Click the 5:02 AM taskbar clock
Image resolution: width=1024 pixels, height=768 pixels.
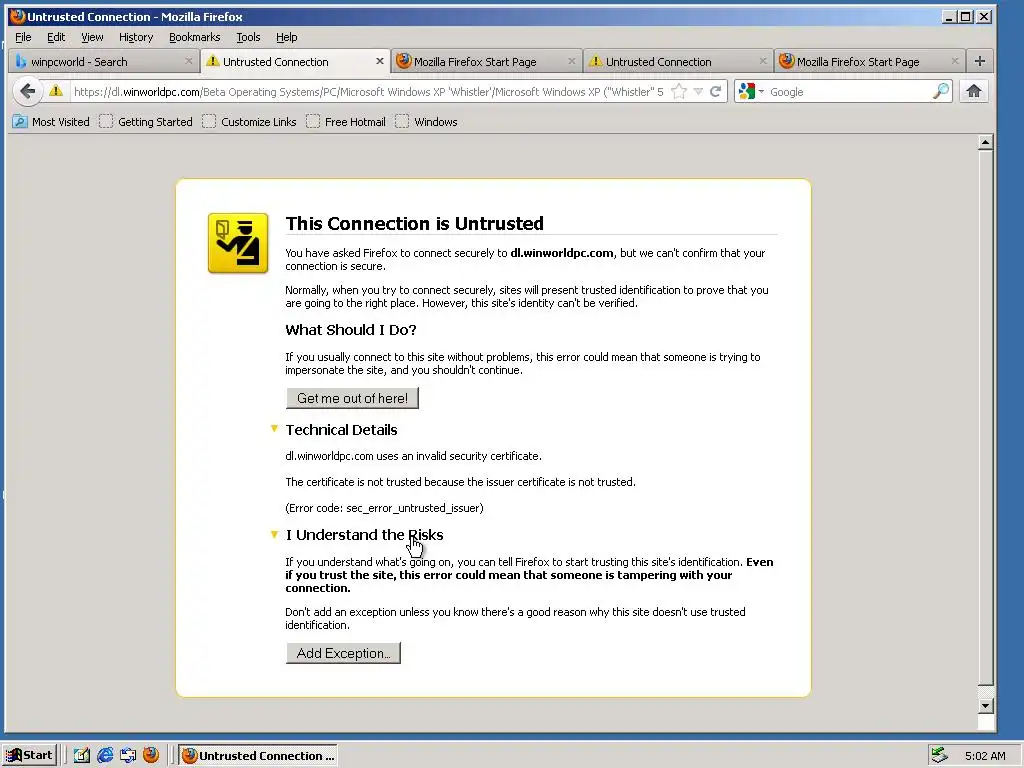985,756
